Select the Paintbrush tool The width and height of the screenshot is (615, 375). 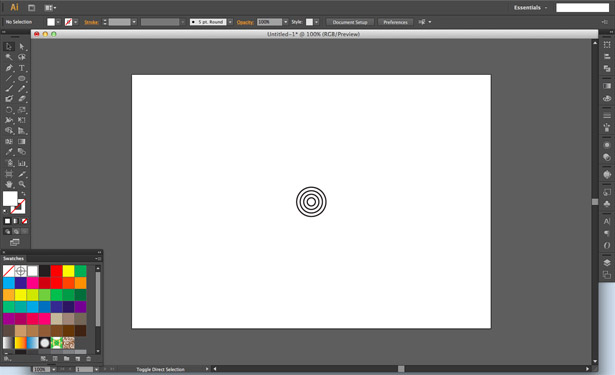[9, 89]
